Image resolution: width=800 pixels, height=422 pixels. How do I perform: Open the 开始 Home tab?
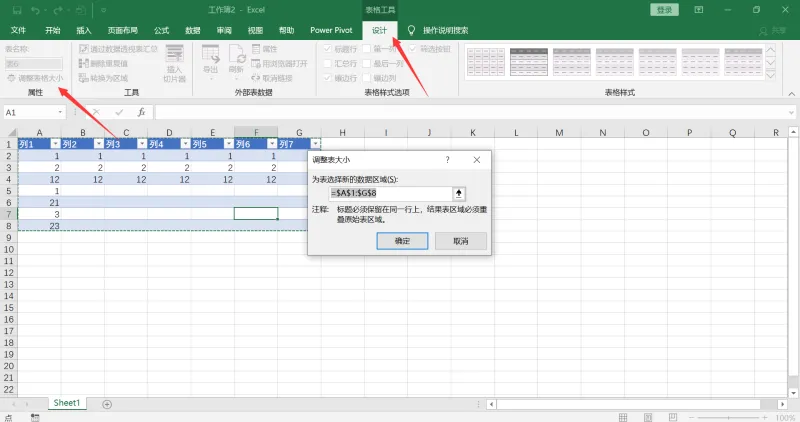[x=53, y=31]
